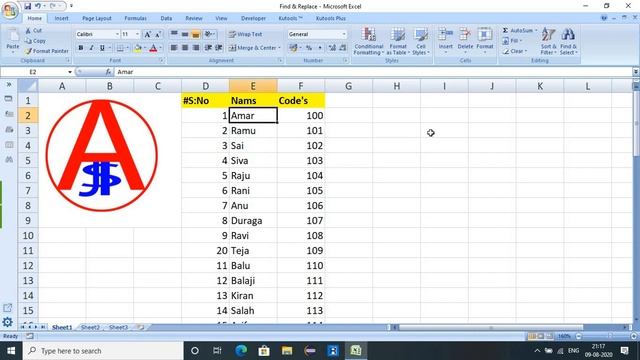Click the Copy command
This screenshot has width=640, height=360.
[x=35, y=41]
